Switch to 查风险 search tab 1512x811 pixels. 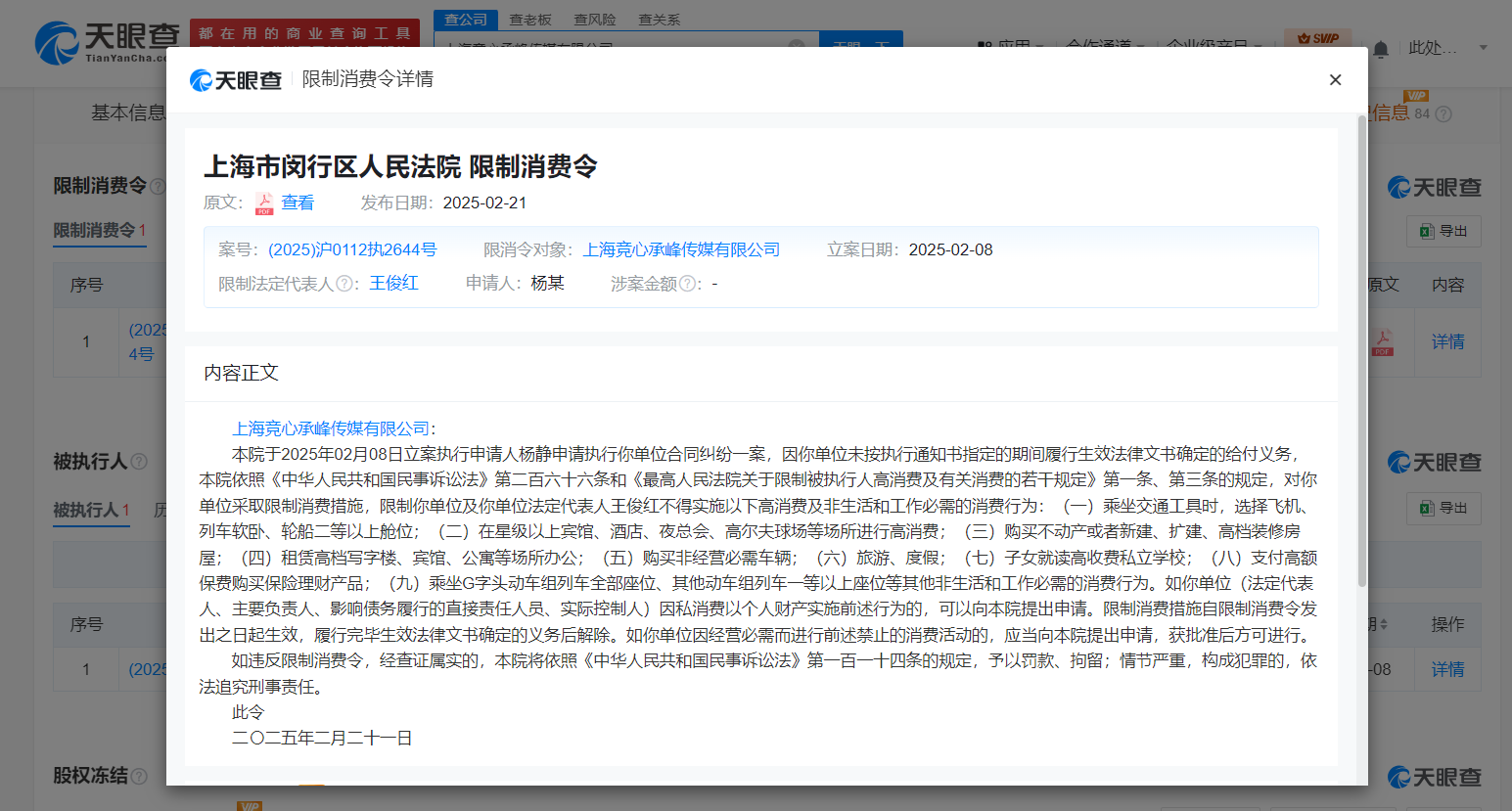[x=595, y=20]
